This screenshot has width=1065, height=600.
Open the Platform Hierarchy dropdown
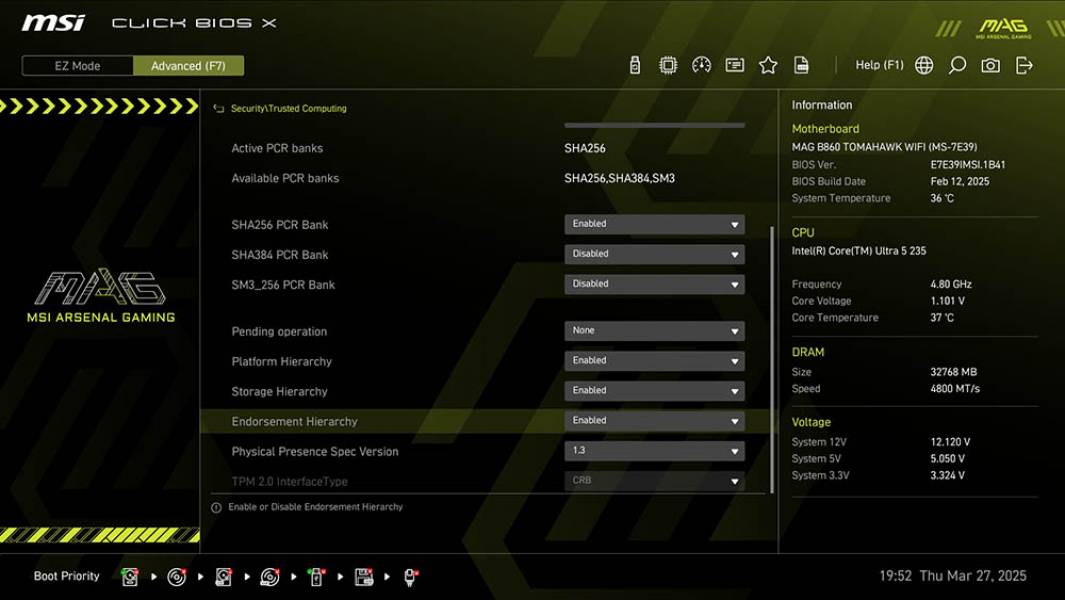[x=654, y=361]
